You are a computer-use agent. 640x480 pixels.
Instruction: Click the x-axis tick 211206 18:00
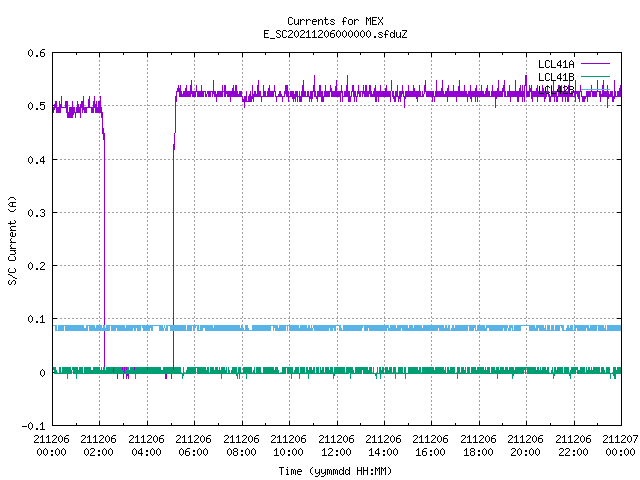478,446
